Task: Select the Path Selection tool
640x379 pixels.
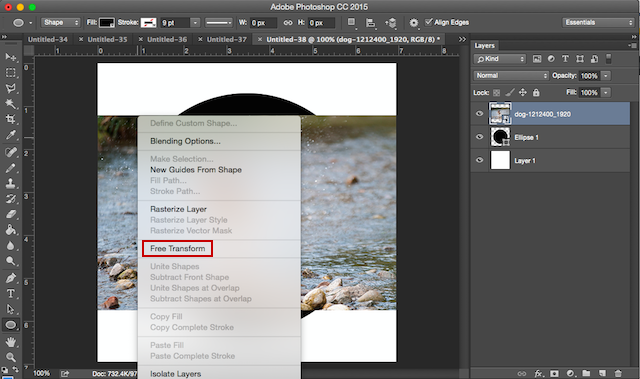Action: click(x=11, y=309)
